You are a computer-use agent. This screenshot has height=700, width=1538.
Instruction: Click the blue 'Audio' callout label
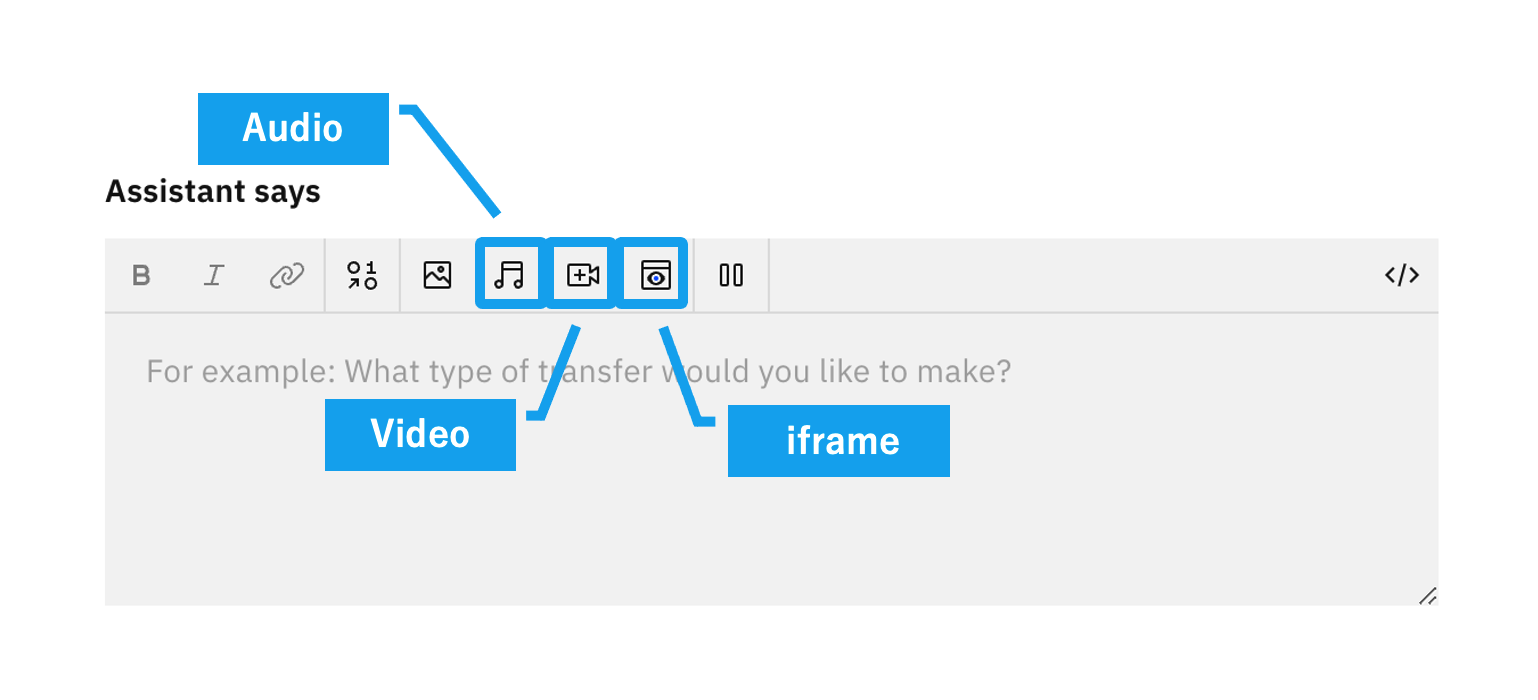click(x=293, y=128)
